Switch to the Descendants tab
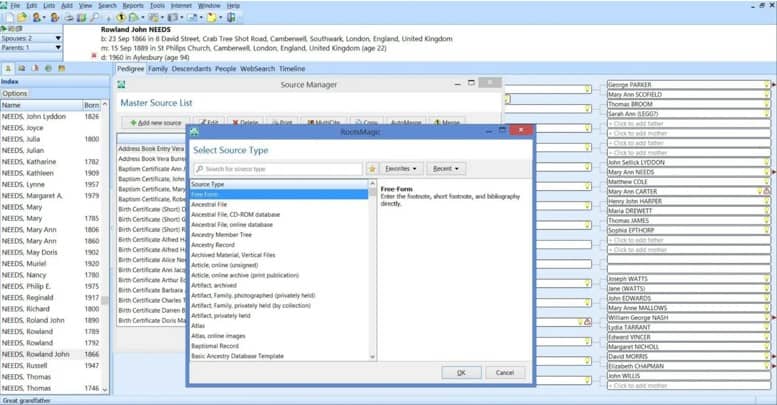Image resolution: width=777 pixels, height=405 pixels. pos(191,69)
